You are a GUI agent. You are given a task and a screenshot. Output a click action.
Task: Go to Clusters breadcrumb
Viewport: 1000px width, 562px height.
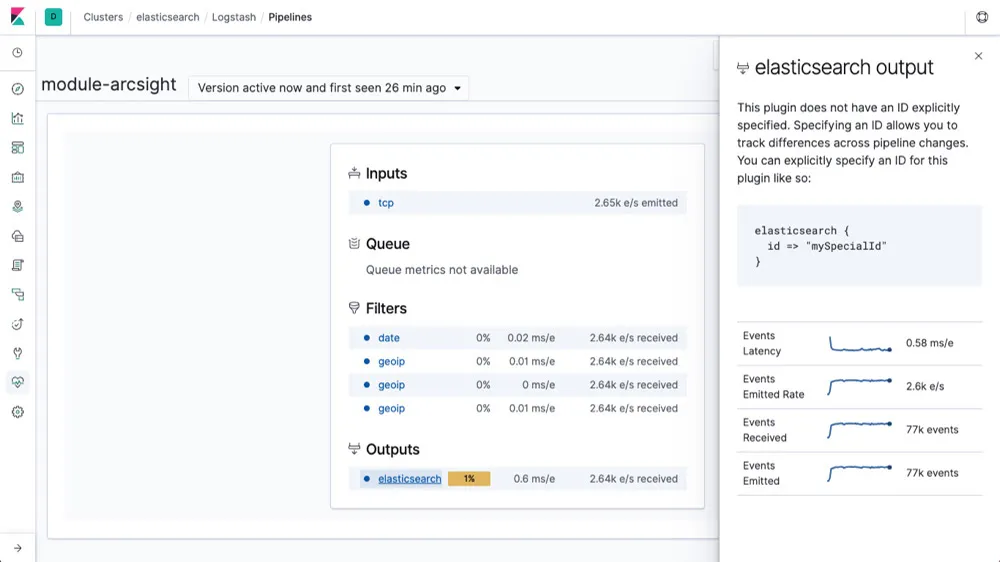click(103, 17)
